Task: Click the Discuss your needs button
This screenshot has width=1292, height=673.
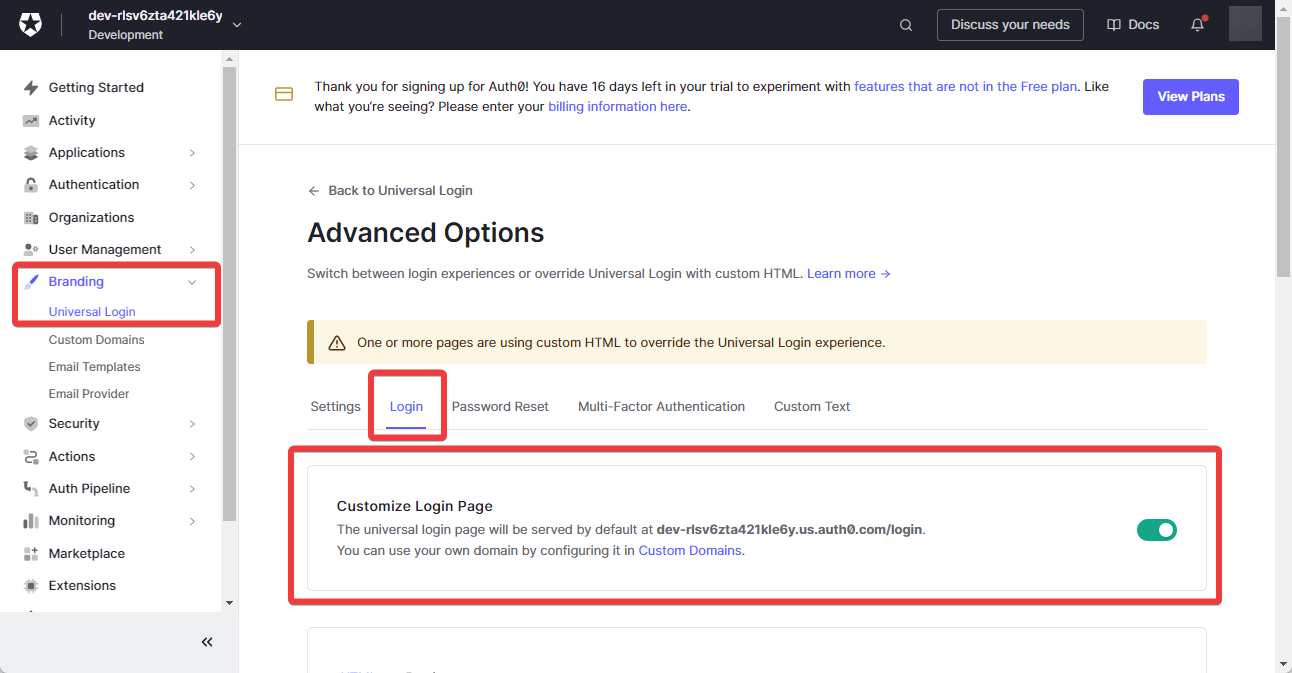Action: pyautogui.click(x=1010, y=25)
